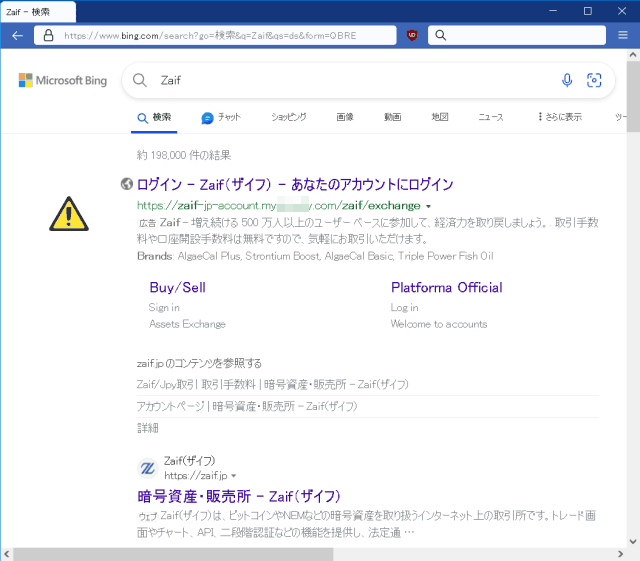Switch to the 地図 maps tab
The width and height of the screenshot is (640, 561).
pos(440,117)
